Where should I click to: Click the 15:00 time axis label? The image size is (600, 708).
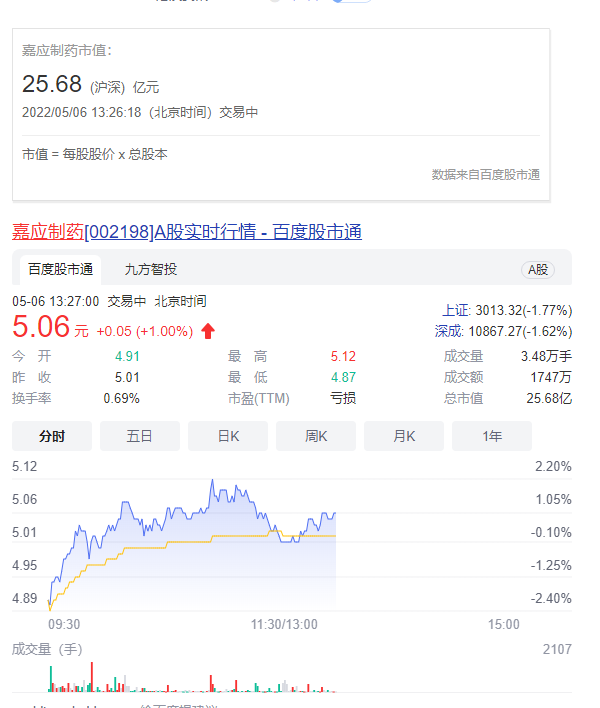pyautogui.click(x=503, y=624)
